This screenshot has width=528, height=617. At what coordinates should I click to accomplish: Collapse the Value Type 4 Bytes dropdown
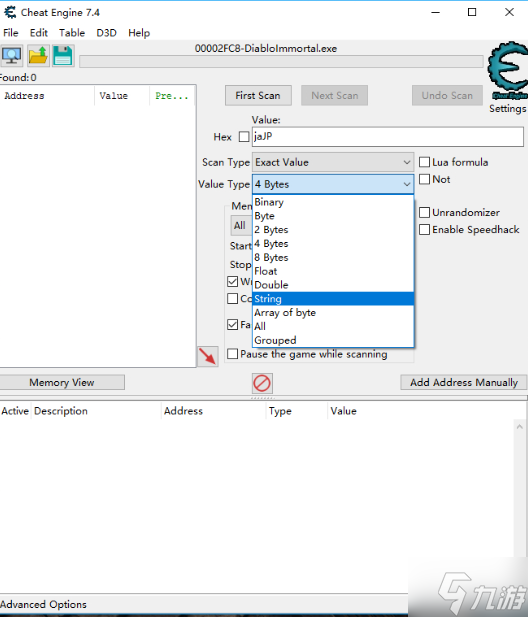click(x=333, y=184)
